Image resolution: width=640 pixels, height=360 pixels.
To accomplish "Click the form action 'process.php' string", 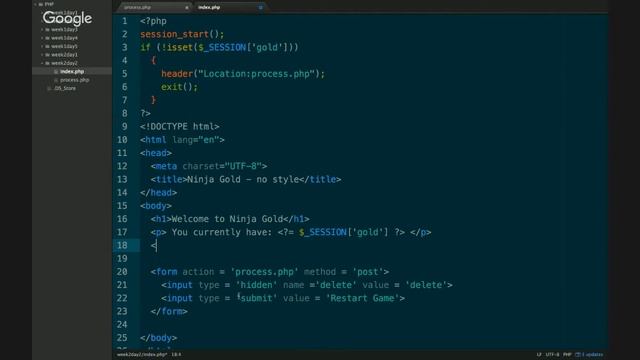I will point(264,272).
